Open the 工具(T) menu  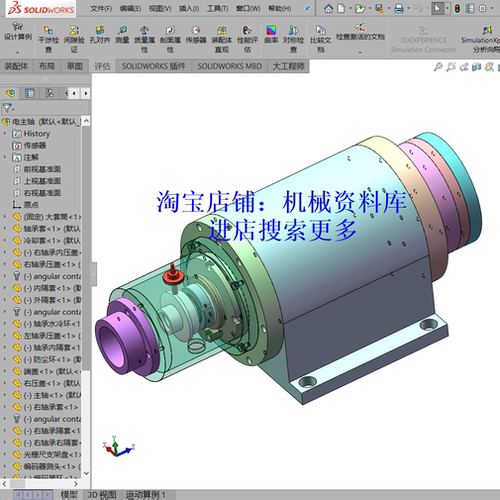click(217, 9)
